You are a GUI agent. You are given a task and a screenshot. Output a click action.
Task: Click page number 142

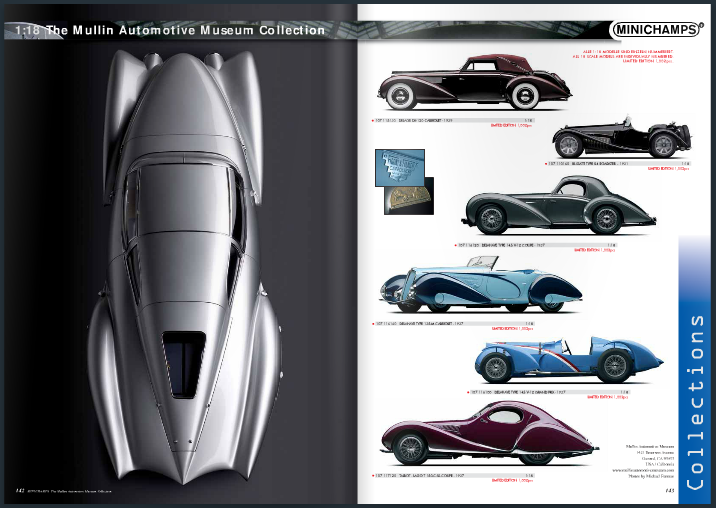click(x=20, y=490)
